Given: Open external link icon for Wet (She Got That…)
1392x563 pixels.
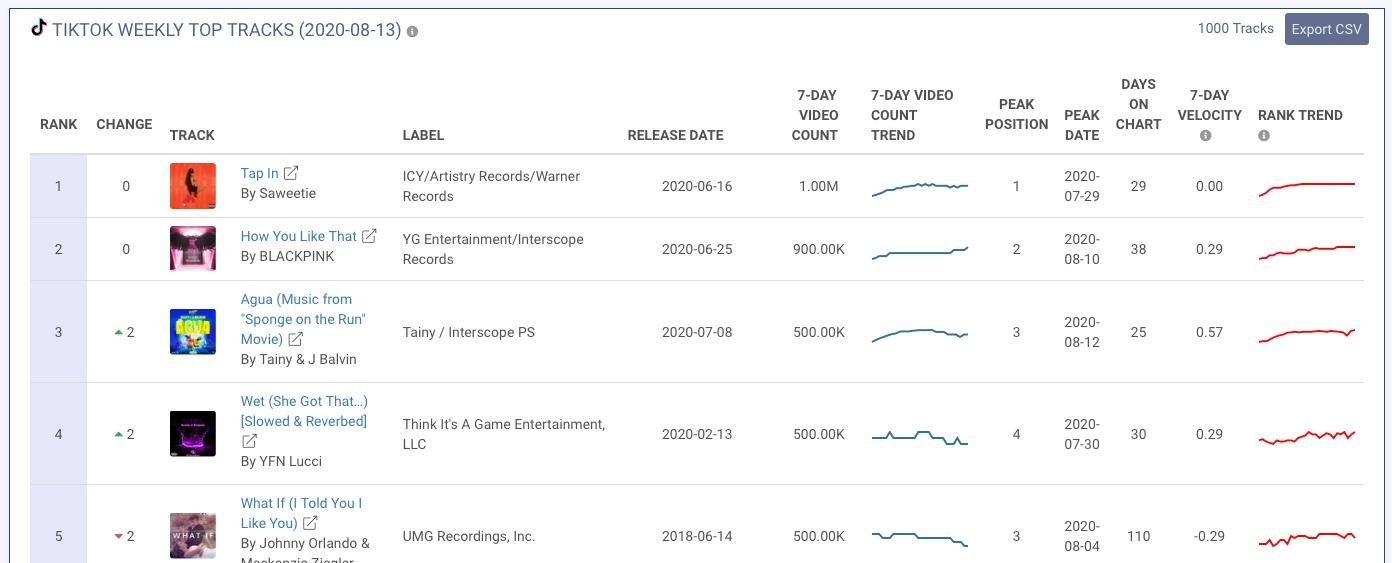Looking at the screenshot, I should click(x=250, y=441).
